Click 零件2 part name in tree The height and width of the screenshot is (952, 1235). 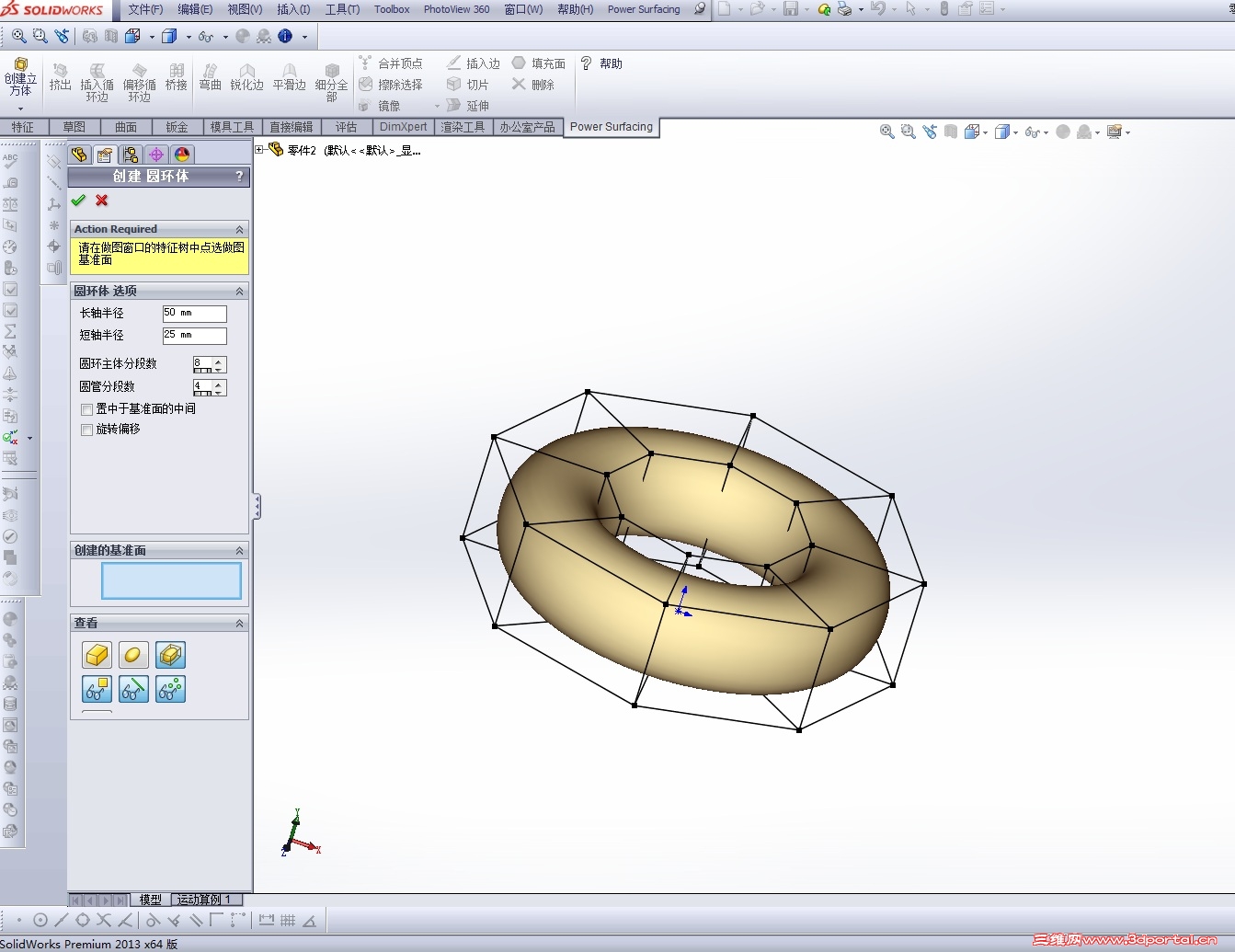(302, 150)
